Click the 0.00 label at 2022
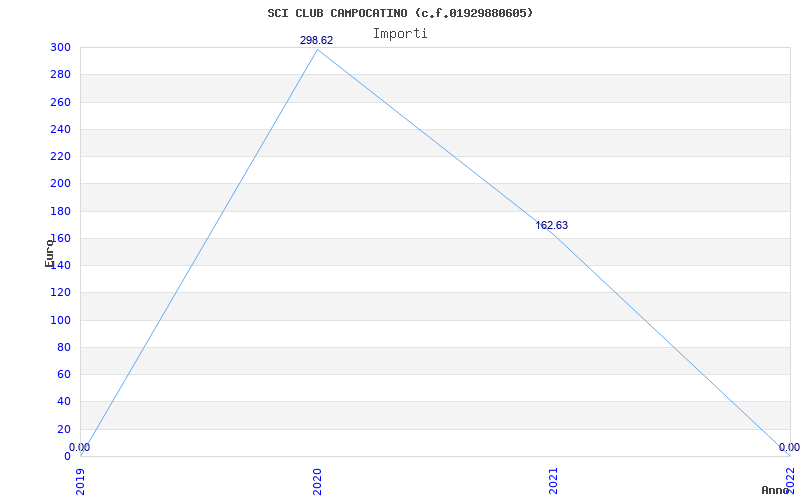The width and height of the screenshot is (800, 500). point(789,447)
